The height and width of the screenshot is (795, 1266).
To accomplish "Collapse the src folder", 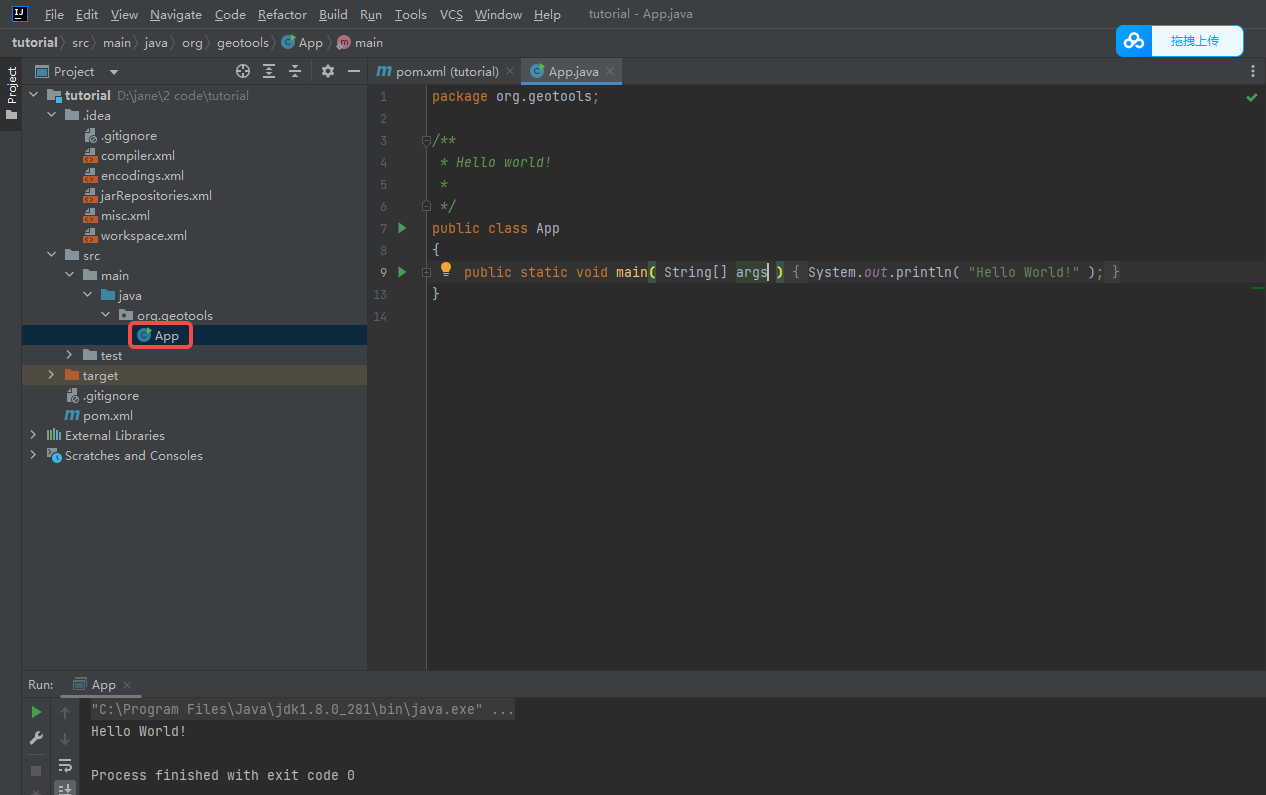I will [x=52, y=255].
